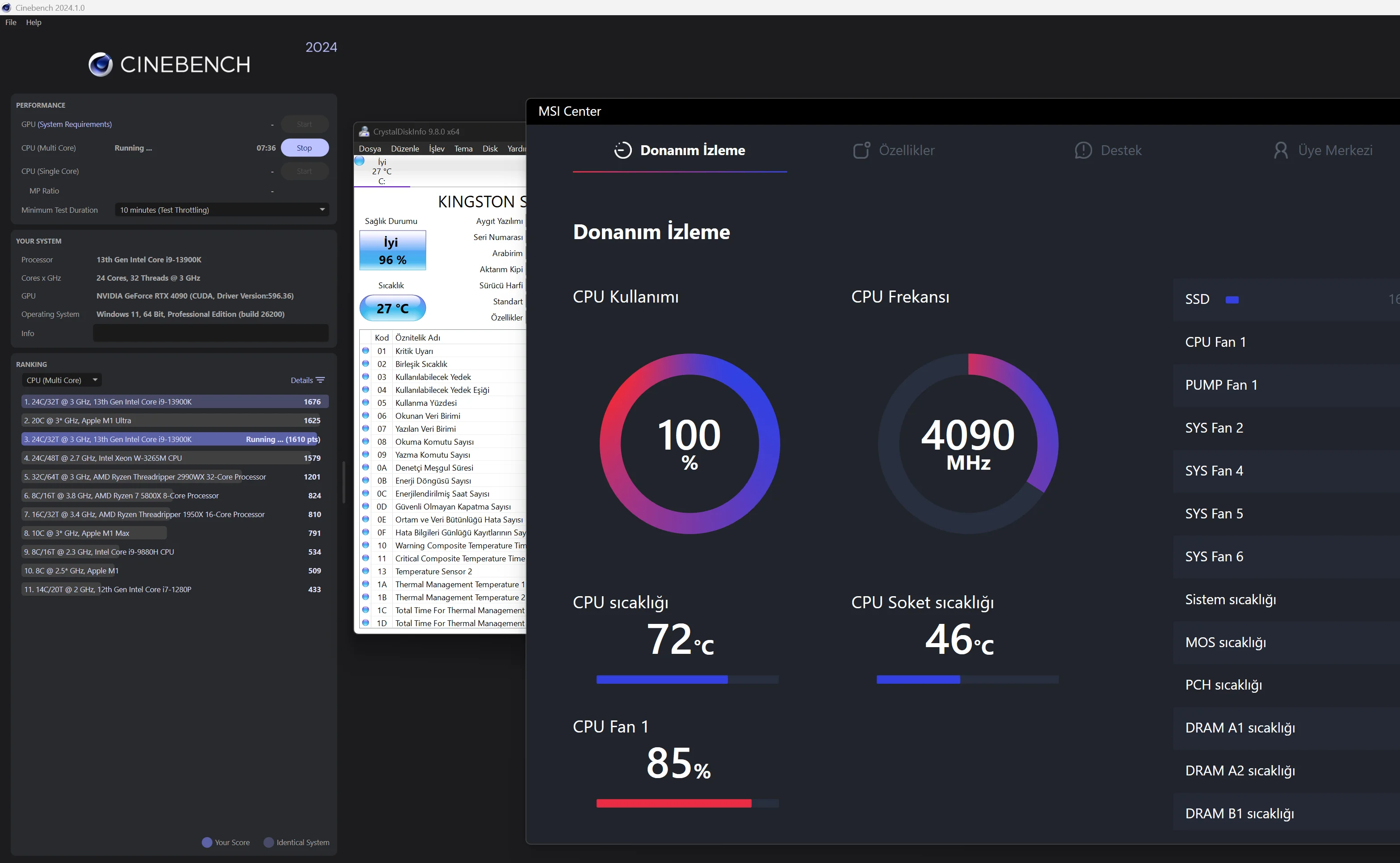Click the Cinebench ranking panel scrollbar
1400x863 pixels.
[x=344, y=482]
